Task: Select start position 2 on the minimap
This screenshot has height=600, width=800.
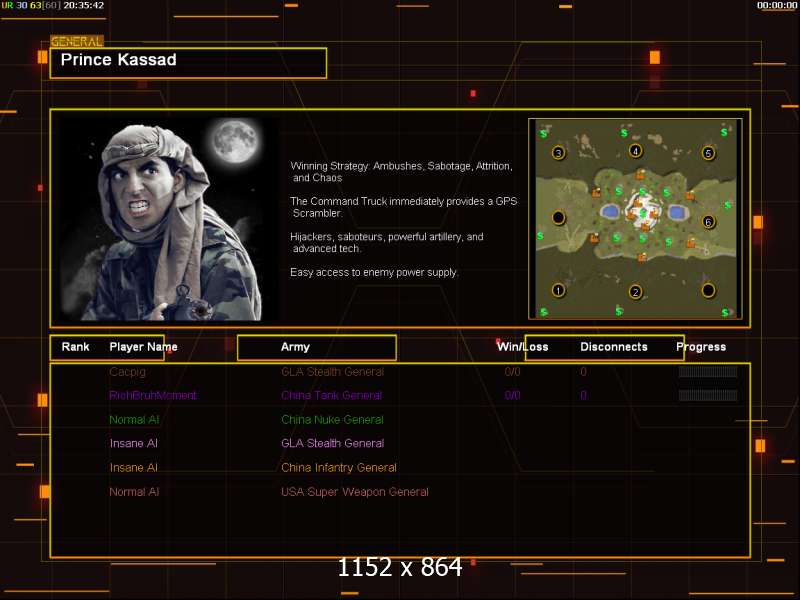Action: tap(635, 292)
